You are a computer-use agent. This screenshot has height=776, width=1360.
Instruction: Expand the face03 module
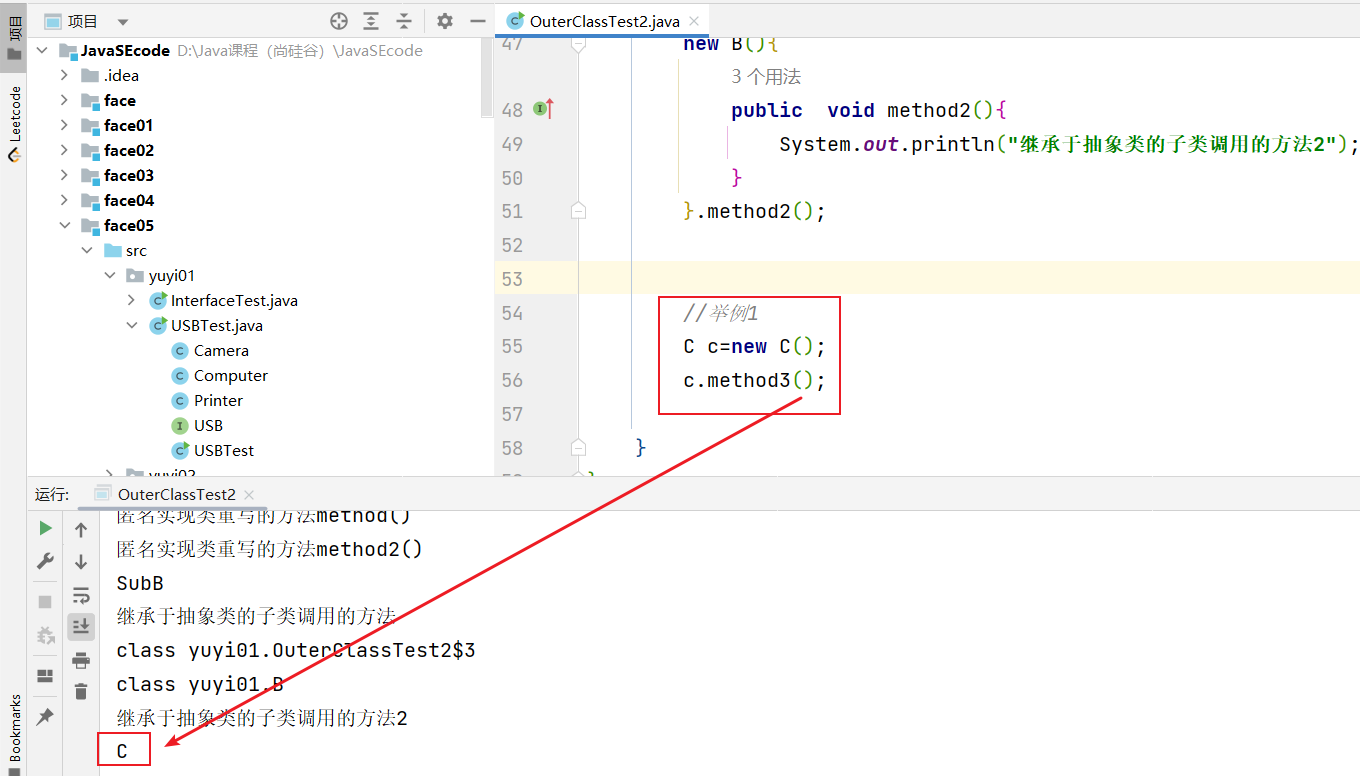64,175
